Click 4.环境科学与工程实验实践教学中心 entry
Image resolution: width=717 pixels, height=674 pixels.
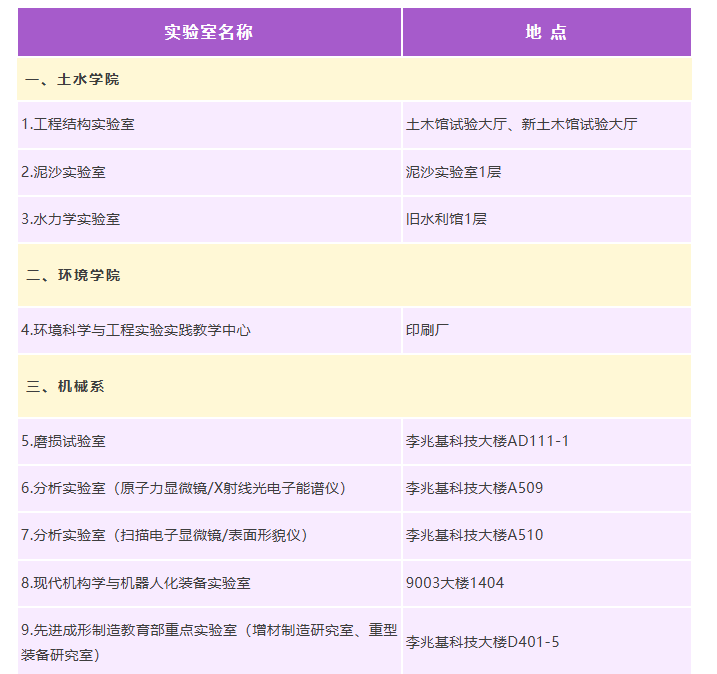(136, 329)
